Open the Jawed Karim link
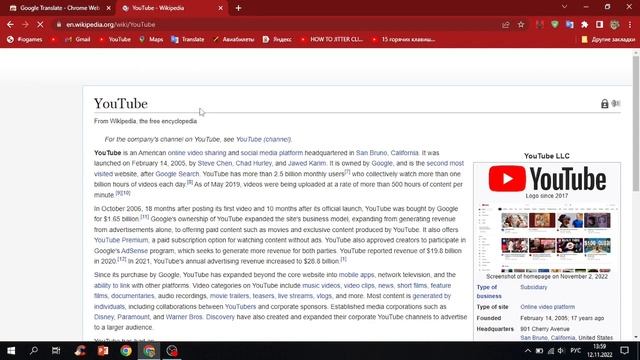640x360 pixels. [x=307, y=163]
